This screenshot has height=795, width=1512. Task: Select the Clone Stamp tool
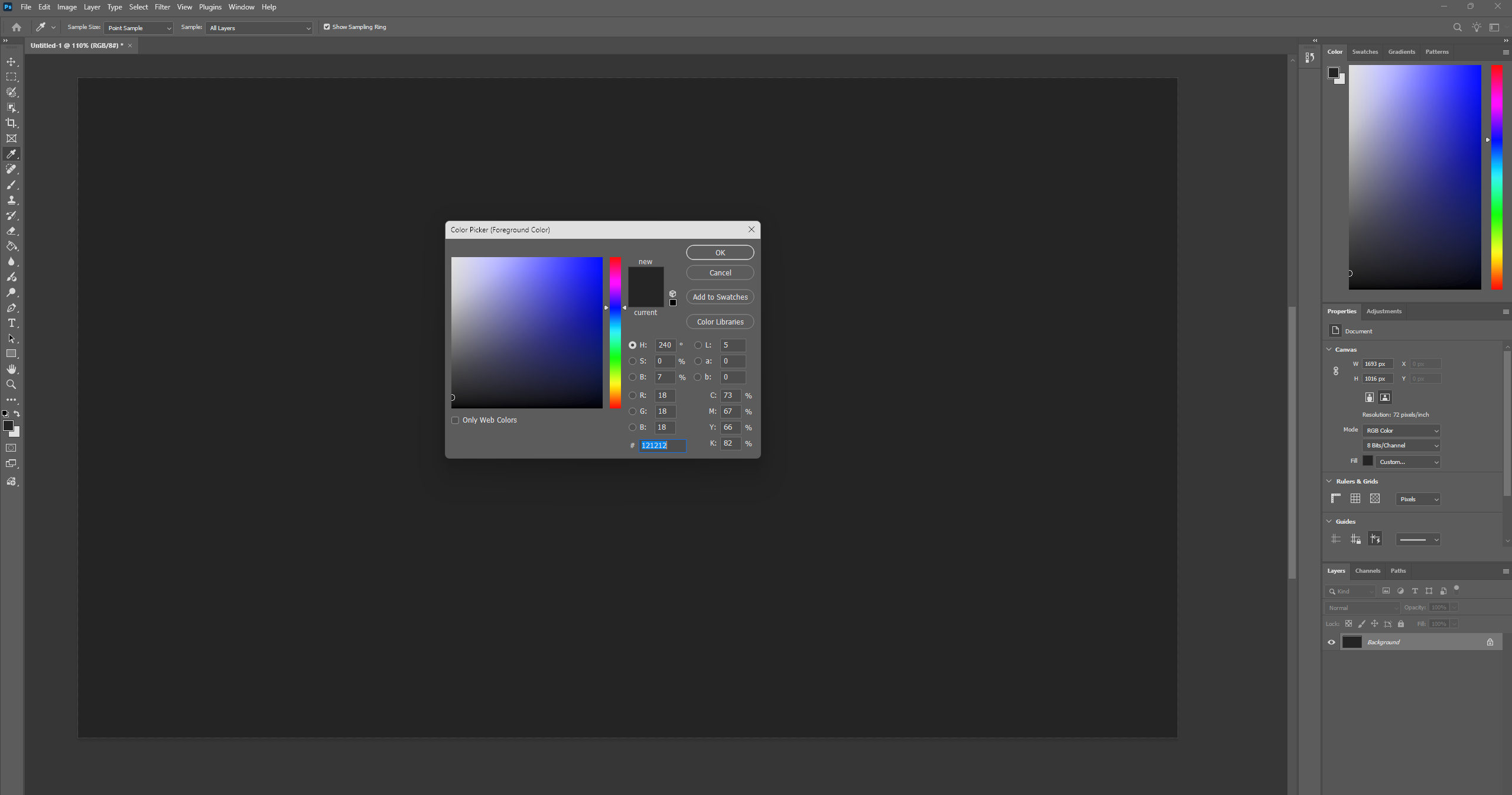point(11,200)
